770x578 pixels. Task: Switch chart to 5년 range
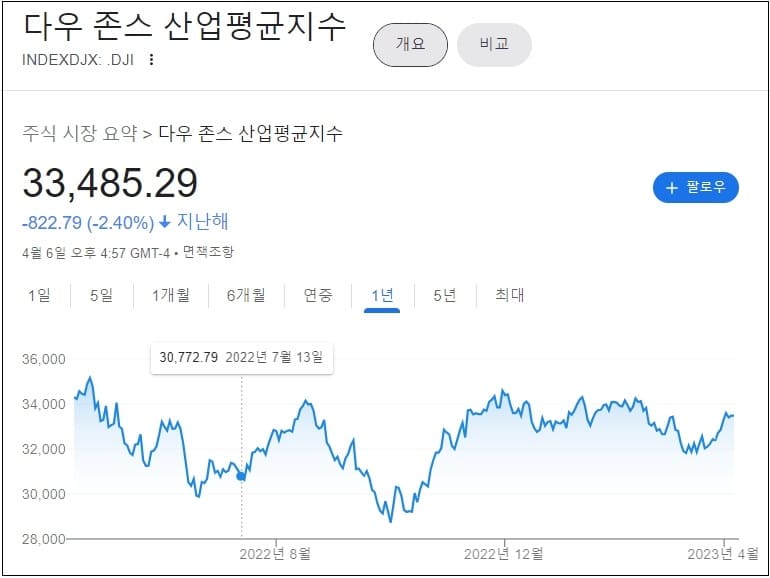point(444,295)
